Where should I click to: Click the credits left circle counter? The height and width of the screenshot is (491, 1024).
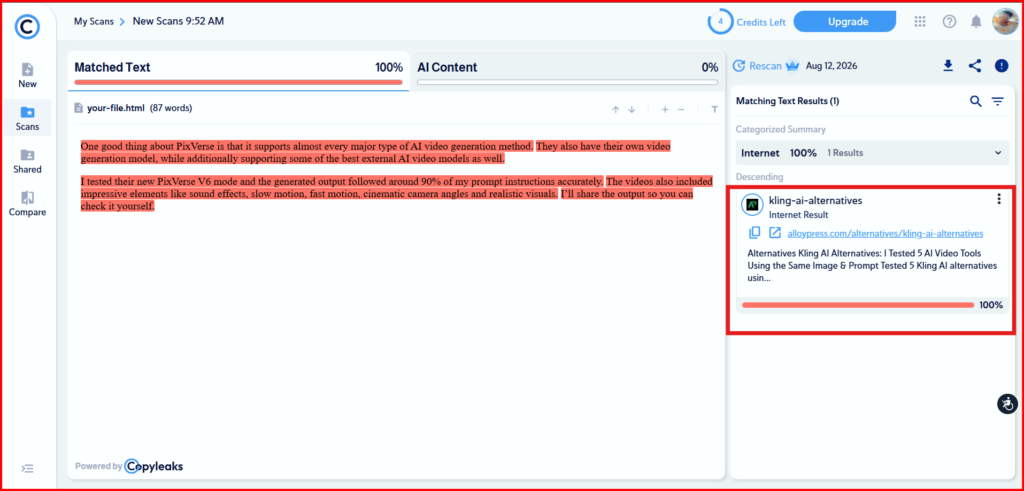720,22
